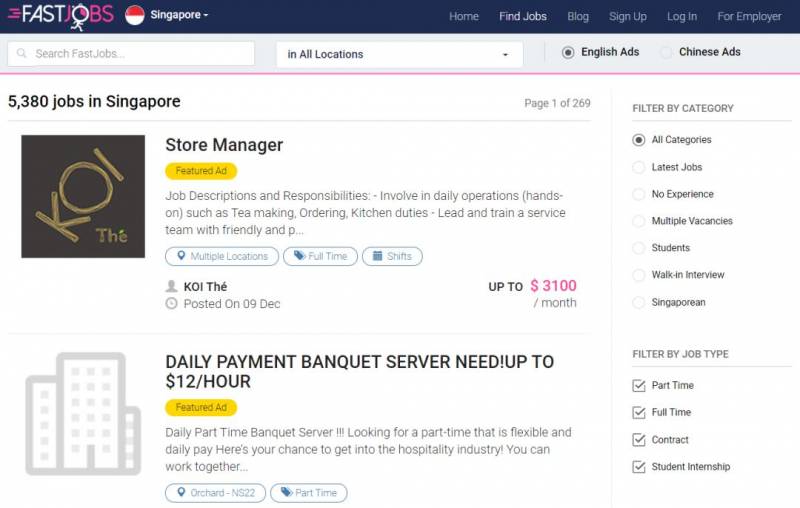Open the For Employer menu item
This screenshot has height=508, width=800.
pos(749,16)
